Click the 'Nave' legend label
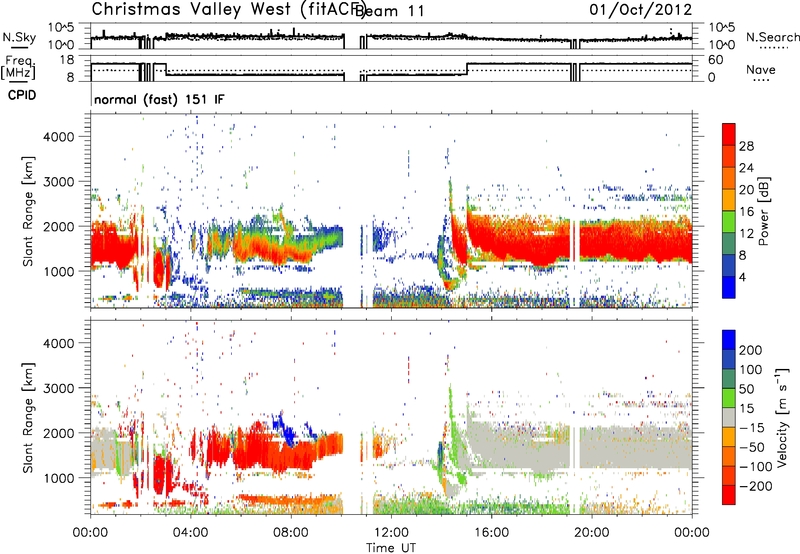Screen dimensions: 800x554 [x=761, y=69]
